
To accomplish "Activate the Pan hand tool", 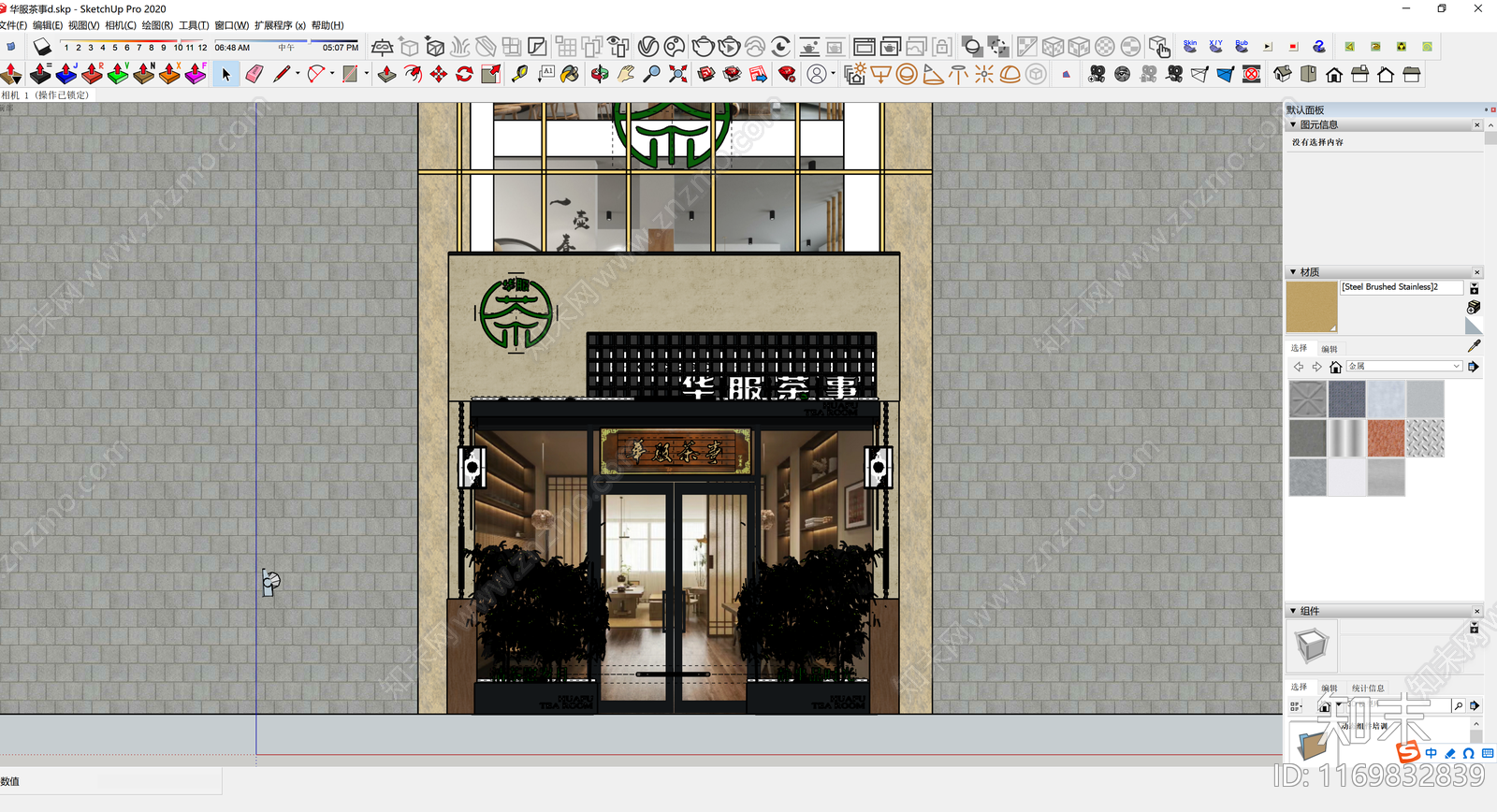I will pos(626,74).
